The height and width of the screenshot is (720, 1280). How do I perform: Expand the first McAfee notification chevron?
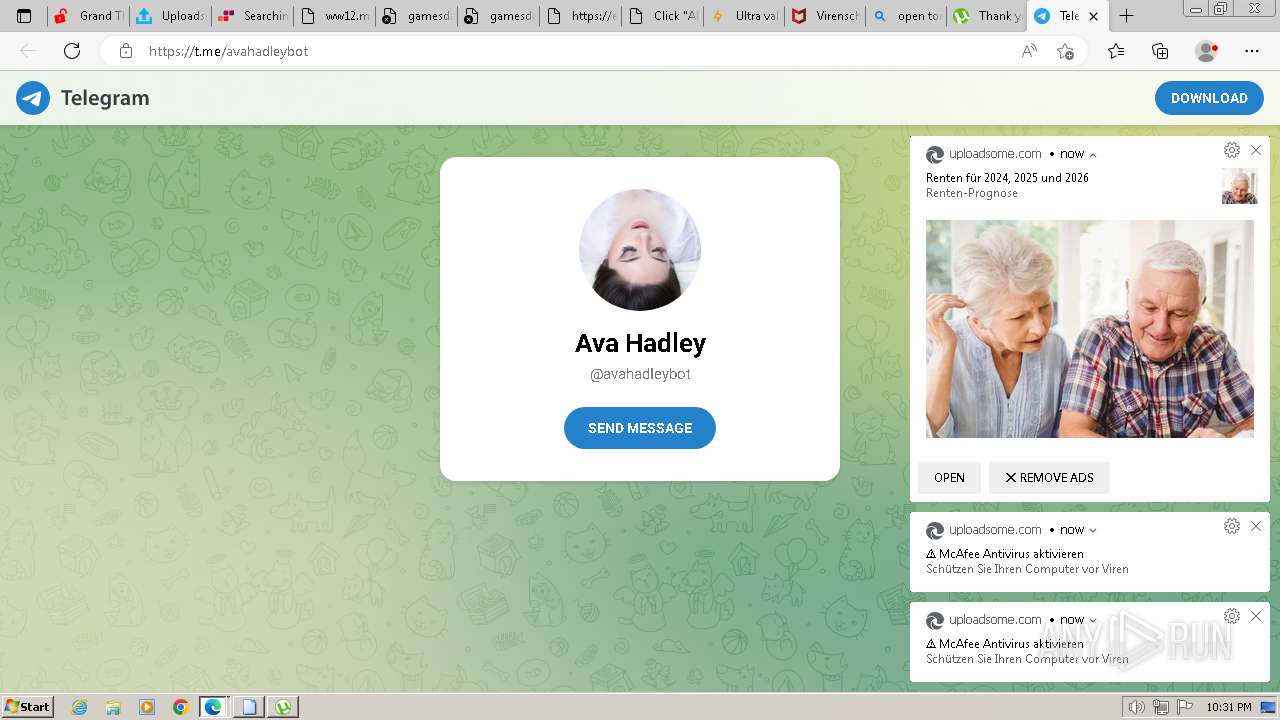[1093, 531]
